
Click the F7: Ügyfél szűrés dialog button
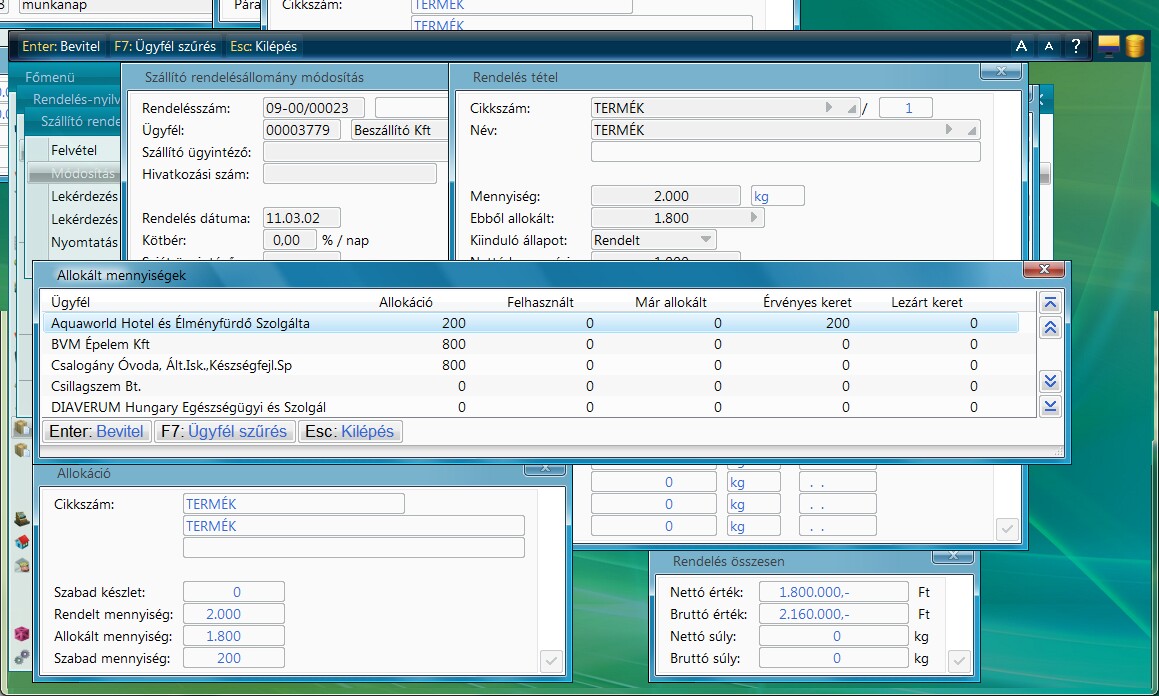pyautogui.click(x=225, y=432)
